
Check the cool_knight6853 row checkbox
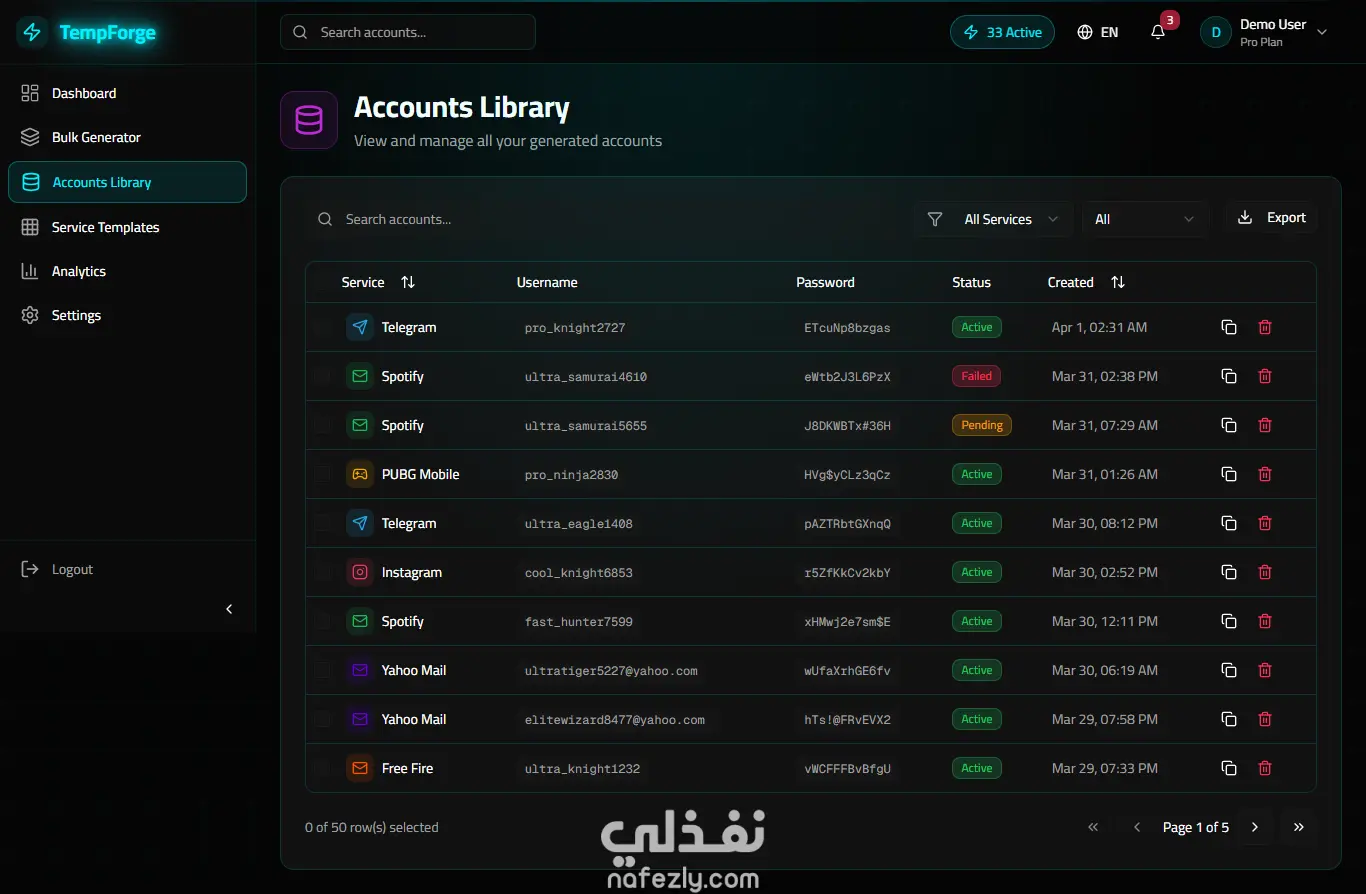(323, 572)
